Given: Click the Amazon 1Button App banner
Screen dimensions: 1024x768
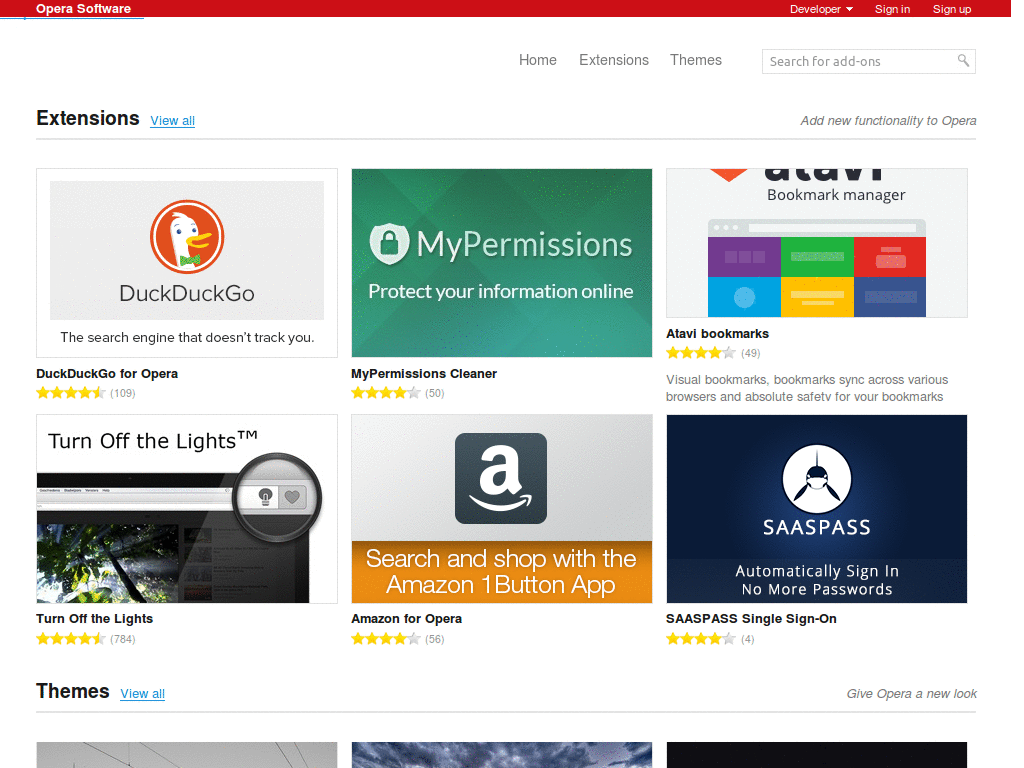Looking at the screenshot, I should (x=501, y=508).
